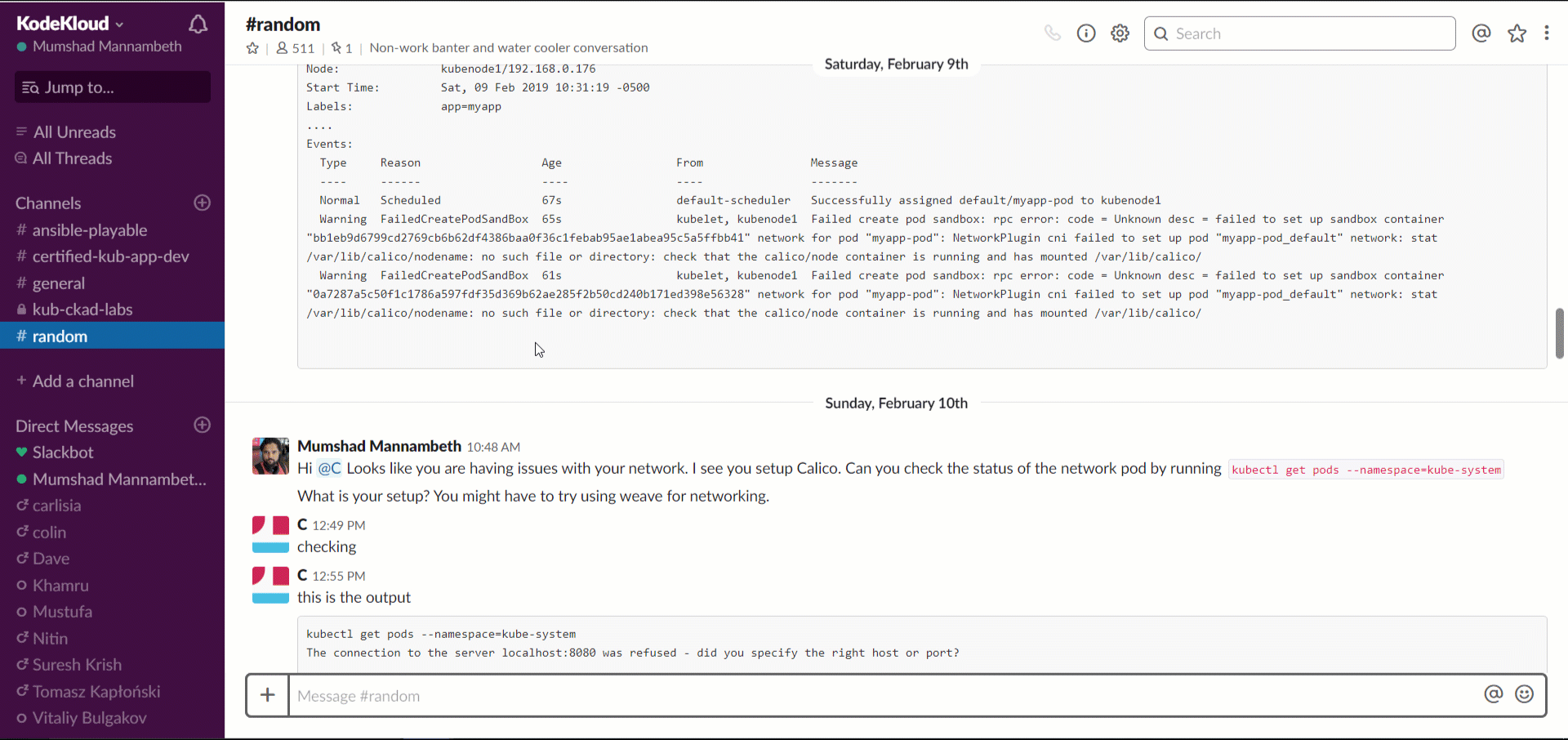Click the plus icon beside Direct Messages
Viewport: 1568px width, 740px height.
tap(203, 425)
